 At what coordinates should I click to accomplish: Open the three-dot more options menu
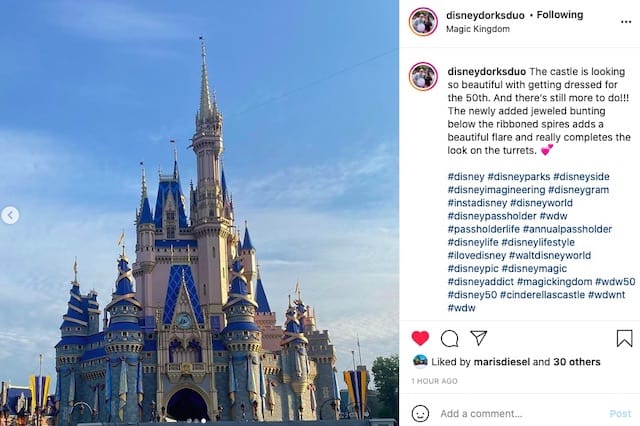(x=626, y=22)
